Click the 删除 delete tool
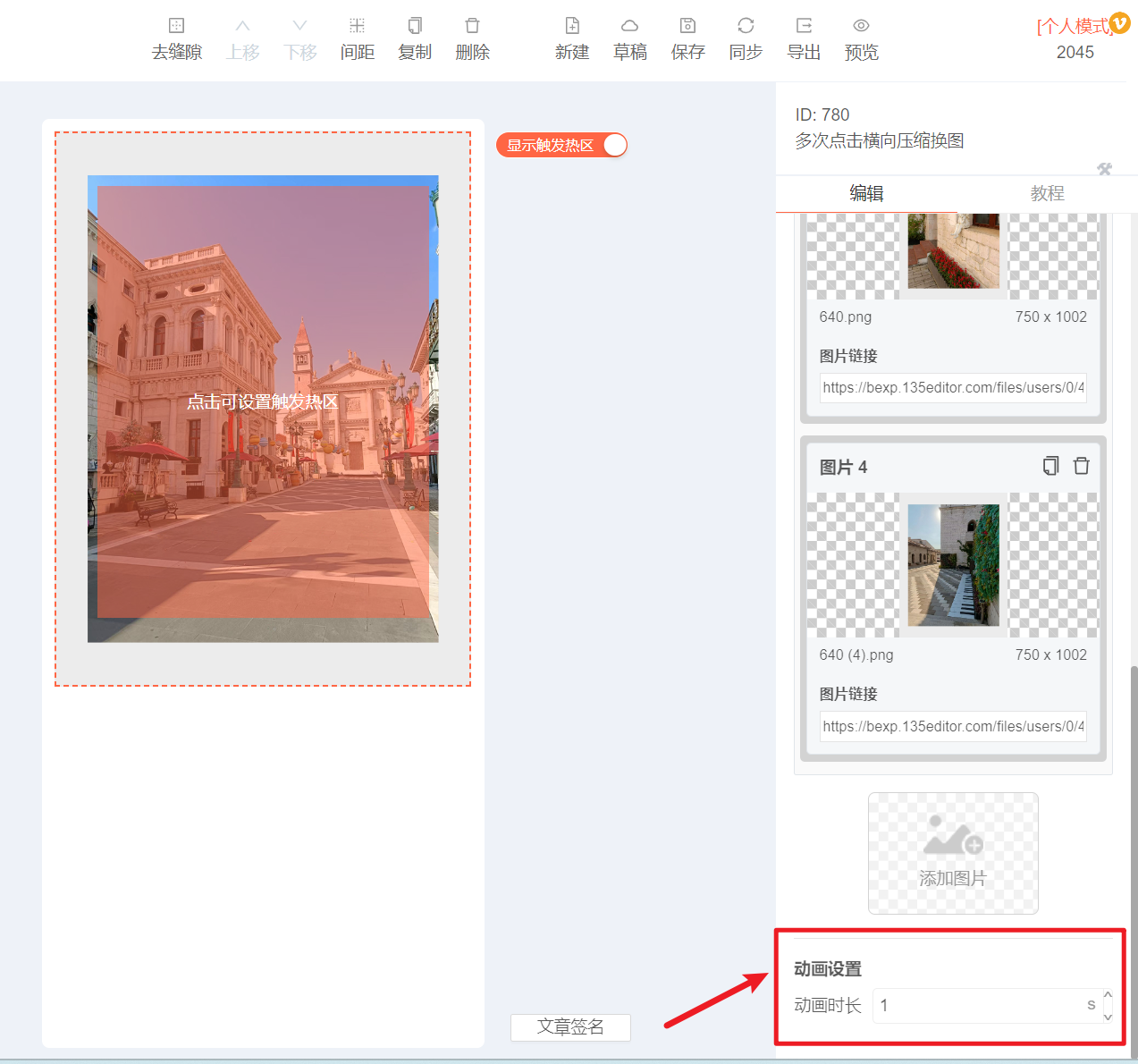The width and height of the screenshot is (1138, 1064). click(x=473, y=39)
